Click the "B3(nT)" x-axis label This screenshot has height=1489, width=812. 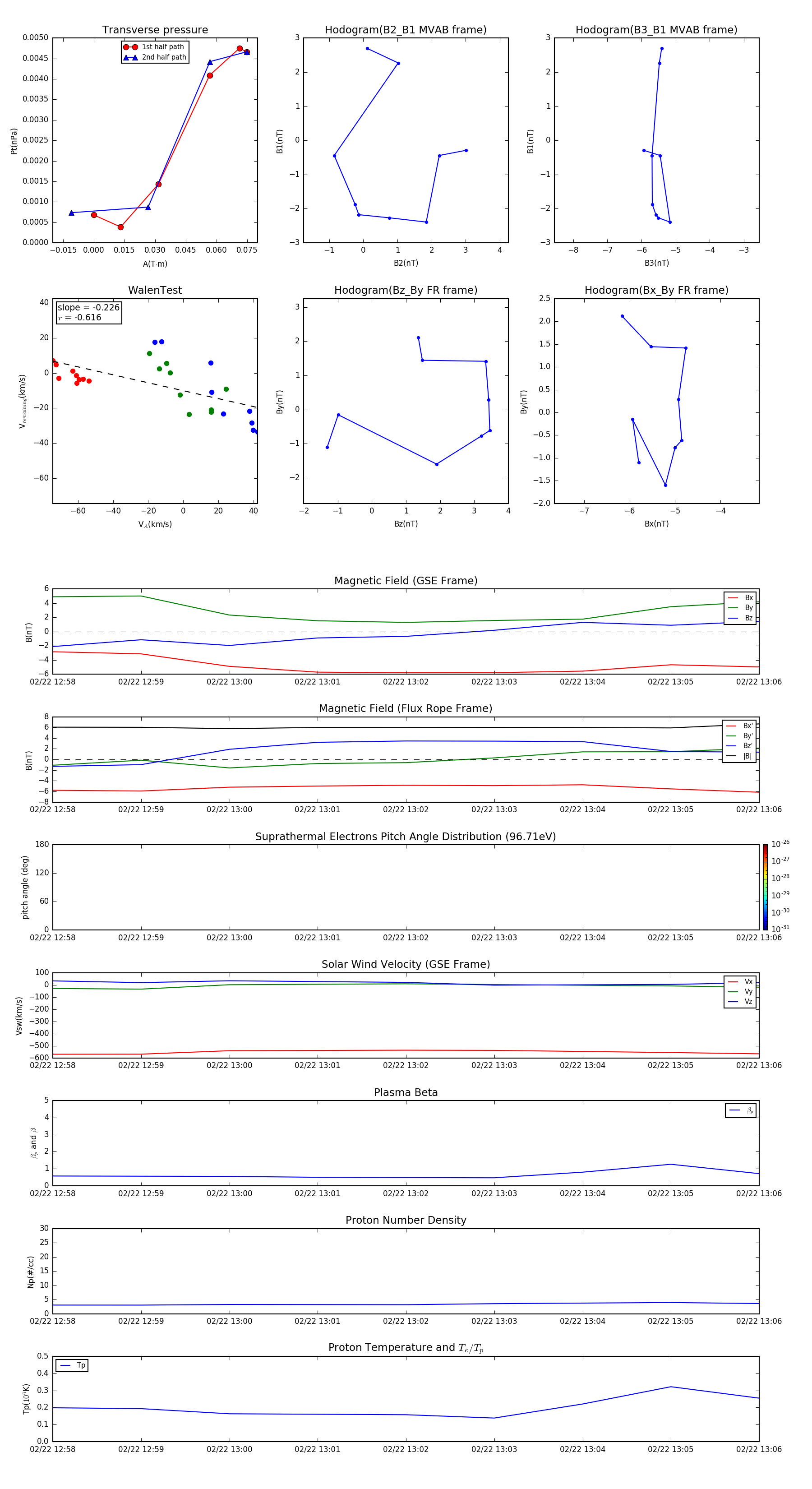pyautogui.click(x=656, y=263)
